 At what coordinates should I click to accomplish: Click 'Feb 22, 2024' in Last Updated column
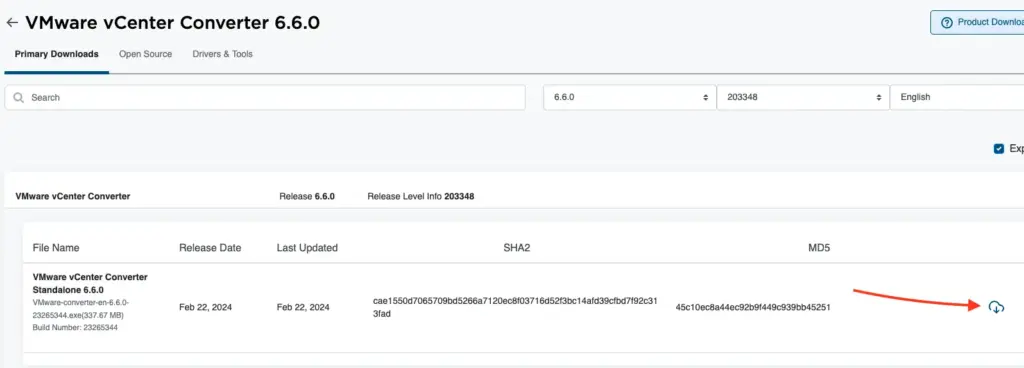[304, 307]
